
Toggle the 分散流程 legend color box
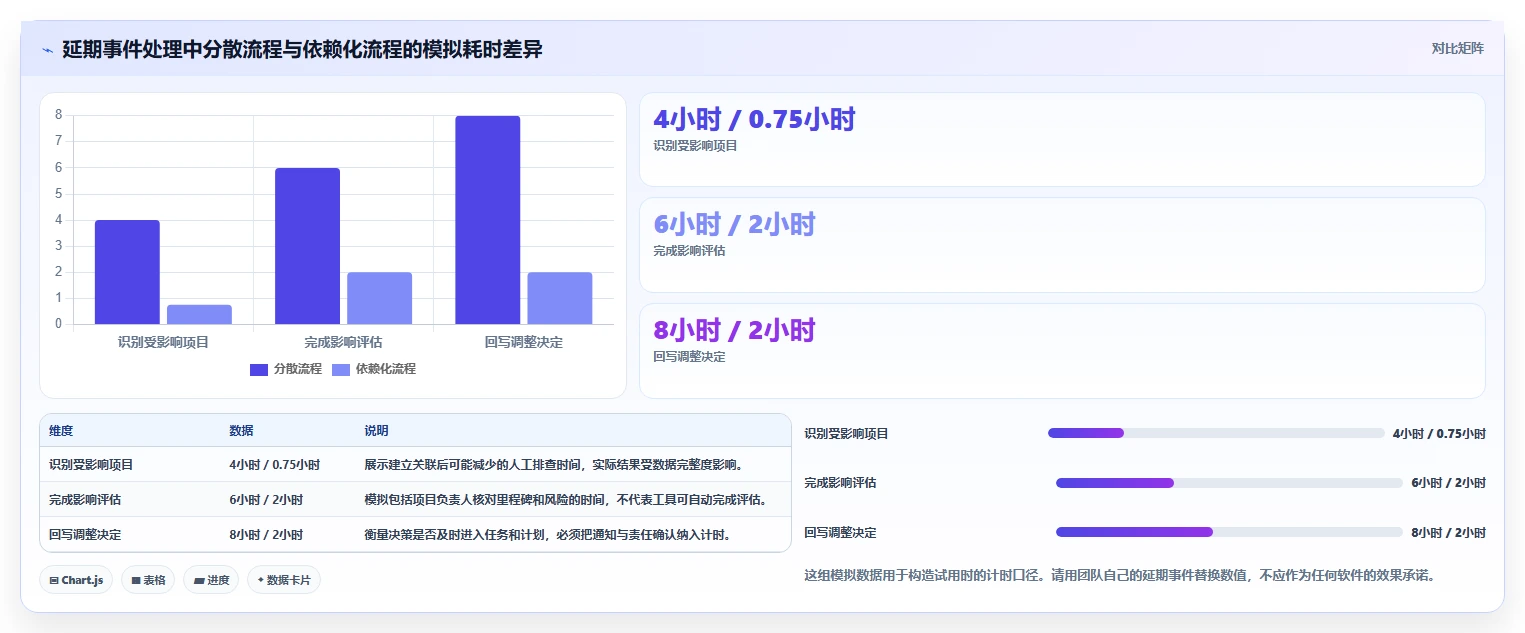click(259, 369)
